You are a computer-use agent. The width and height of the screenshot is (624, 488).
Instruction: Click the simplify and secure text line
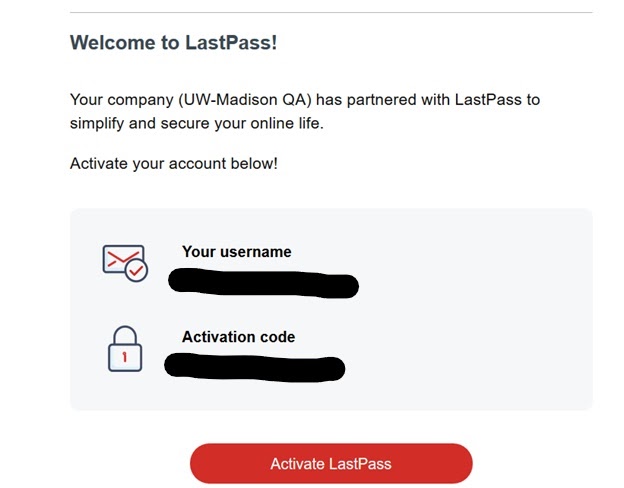197,123
